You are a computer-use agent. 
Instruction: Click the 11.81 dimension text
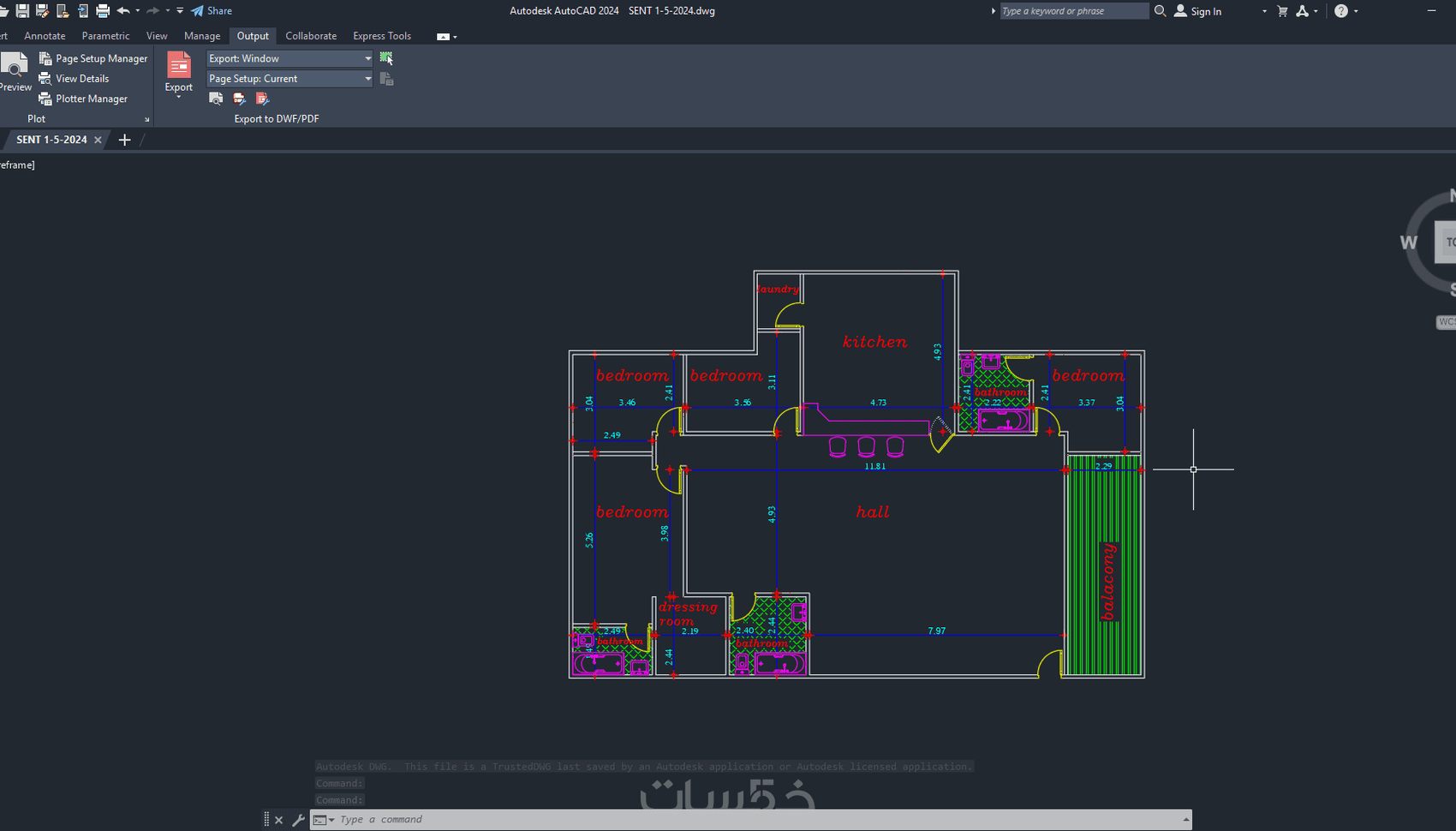click(874, 466)
